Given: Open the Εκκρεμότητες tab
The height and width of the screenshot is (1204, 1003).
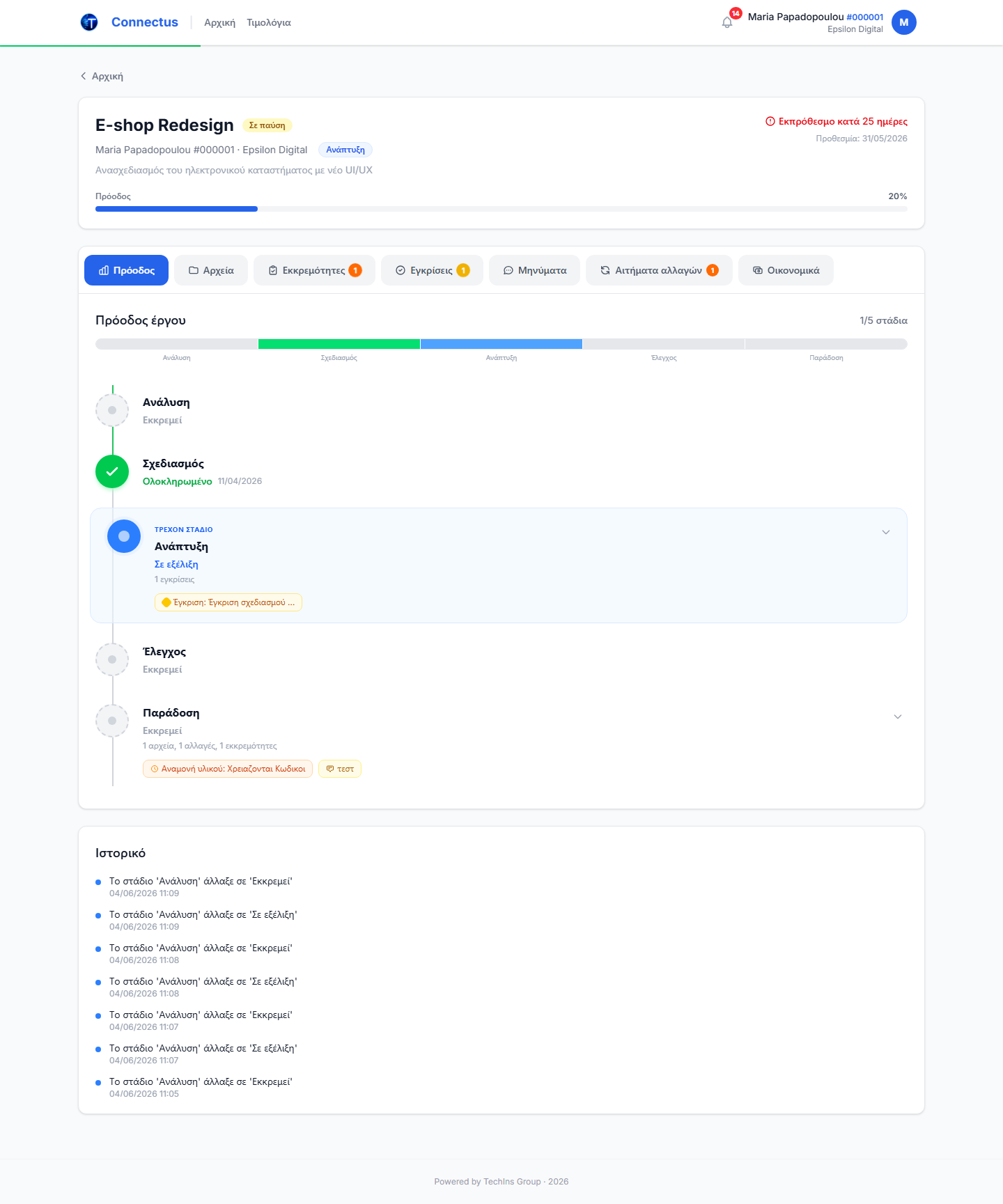Looking at the screenshot, I should point(314,270).
